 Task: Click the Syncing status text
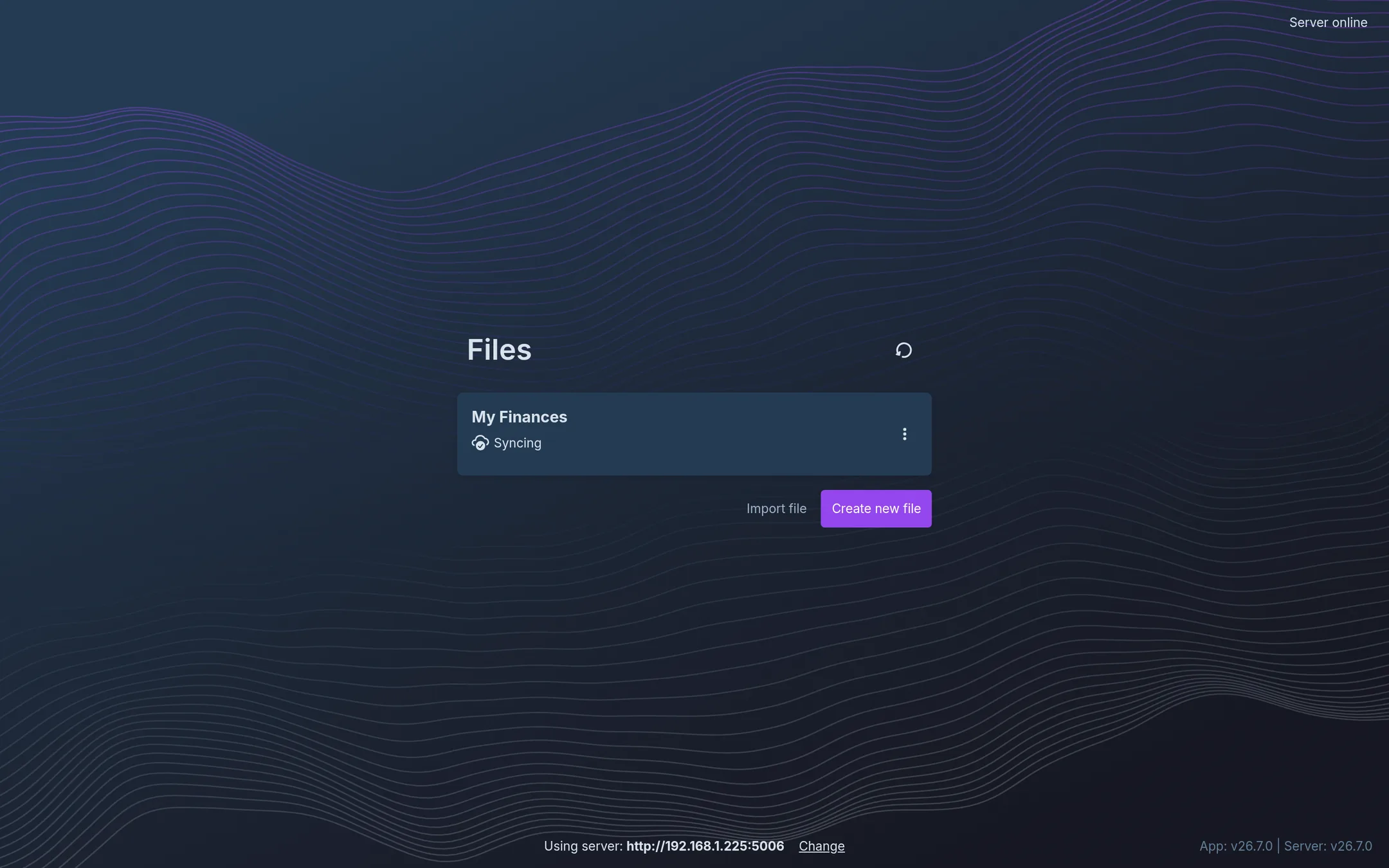point(518,443)
